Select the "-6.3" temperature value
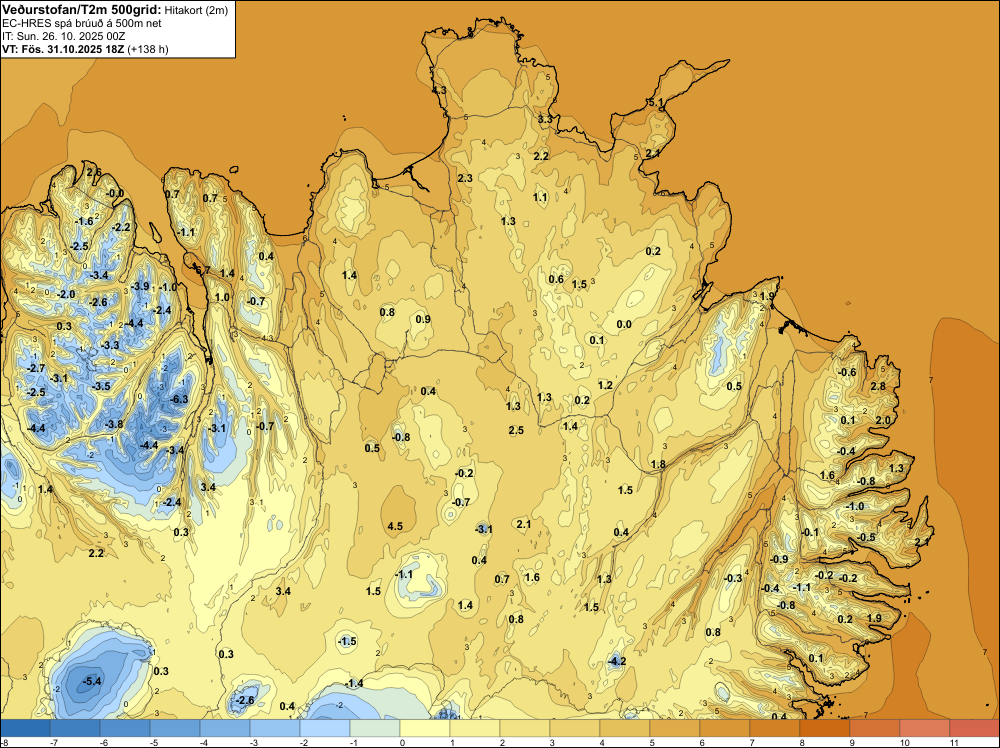1000x748 pixels. click(x=180, y=399)
